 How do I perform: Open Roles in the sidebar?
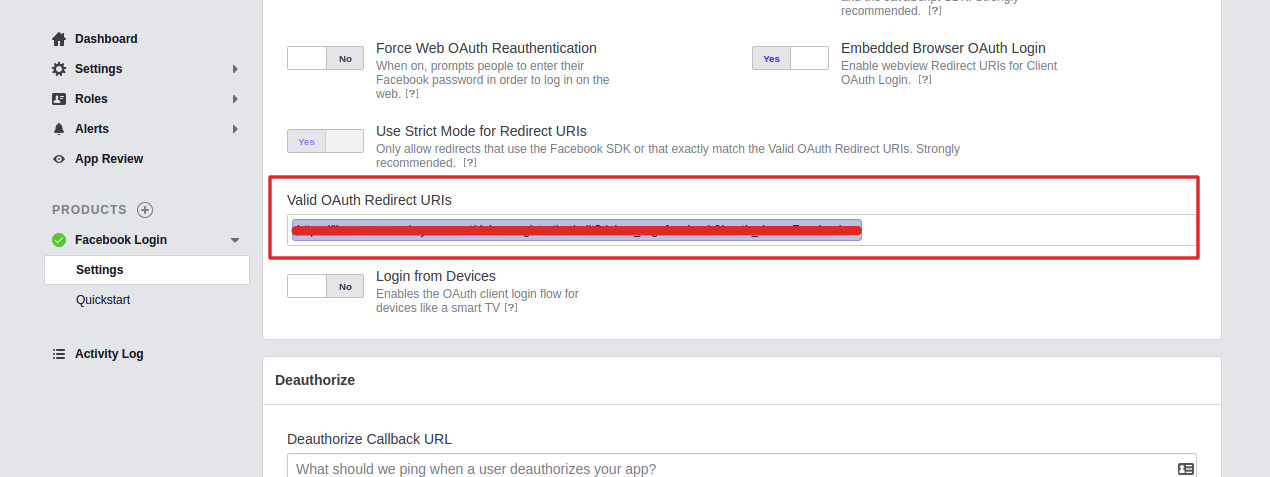click(91, 99)
